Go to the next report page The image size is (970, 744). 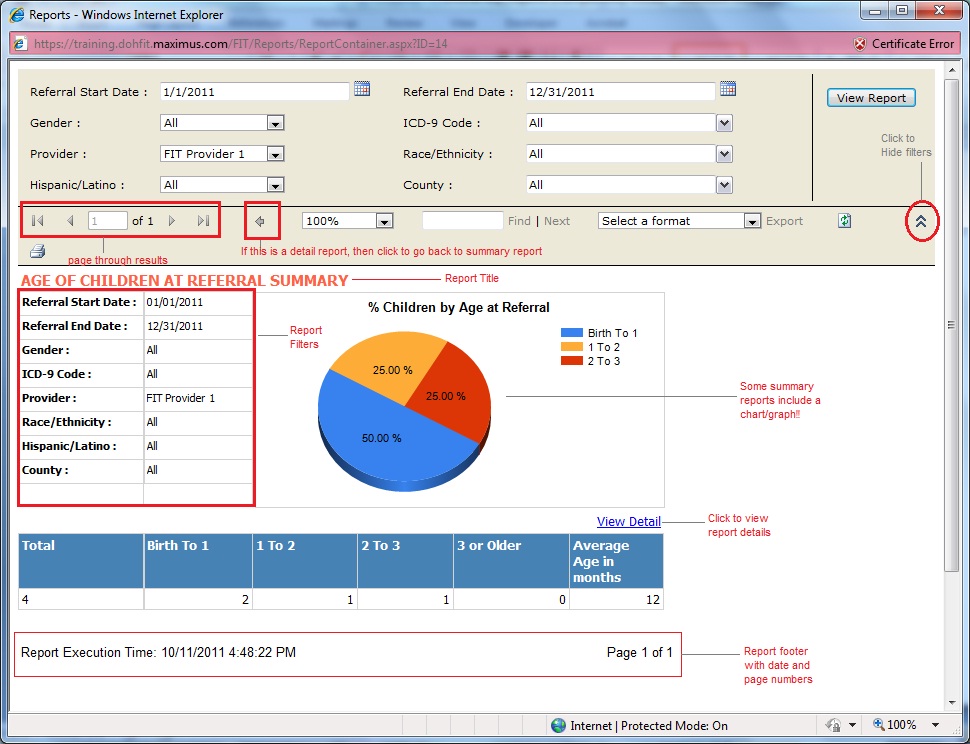point(172,221)
